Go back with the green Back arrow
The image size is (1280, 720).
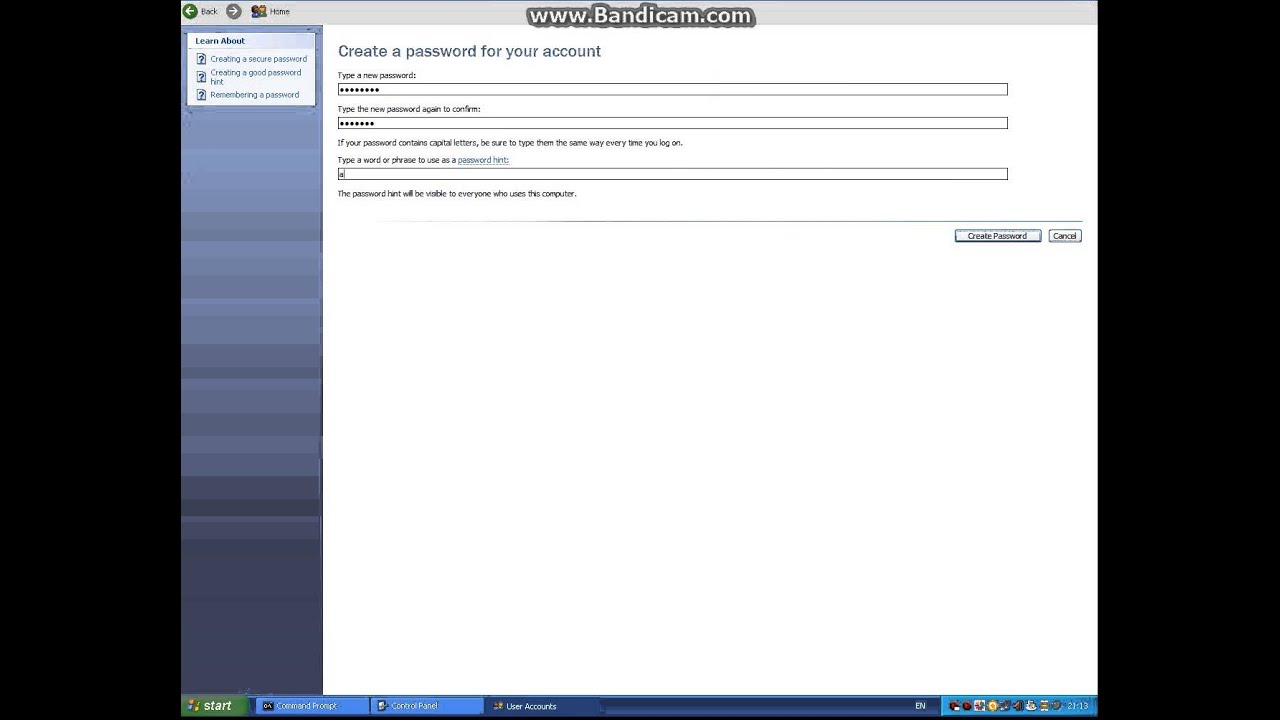pyautogui.click(x=200, y=11)
